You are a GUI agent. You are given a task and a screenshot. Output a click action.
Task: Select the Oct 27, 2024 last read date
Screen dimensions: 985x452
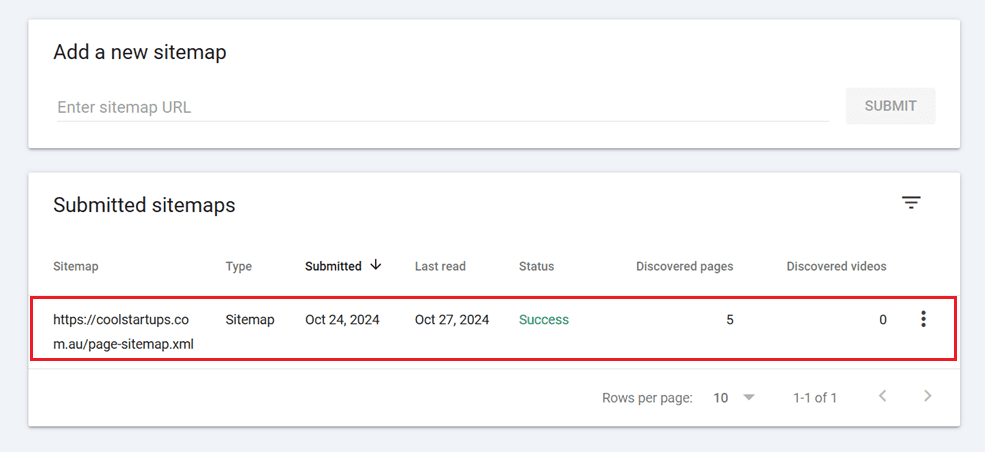click(452, 320)
